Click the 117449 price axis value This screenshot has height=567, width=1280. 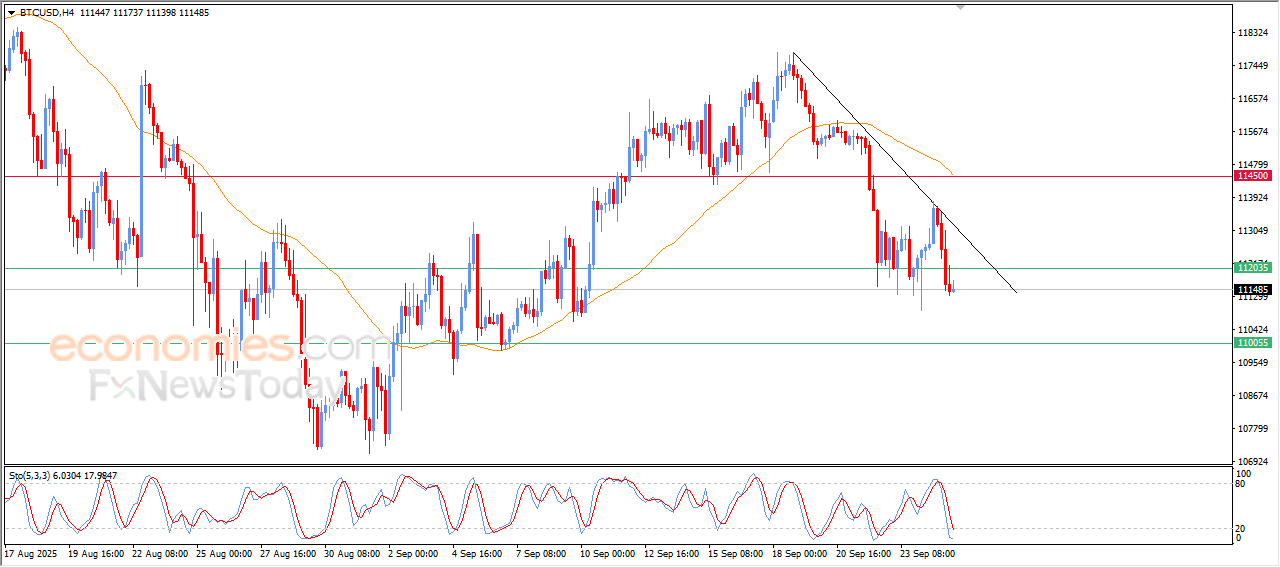[x=1253, y=66]
